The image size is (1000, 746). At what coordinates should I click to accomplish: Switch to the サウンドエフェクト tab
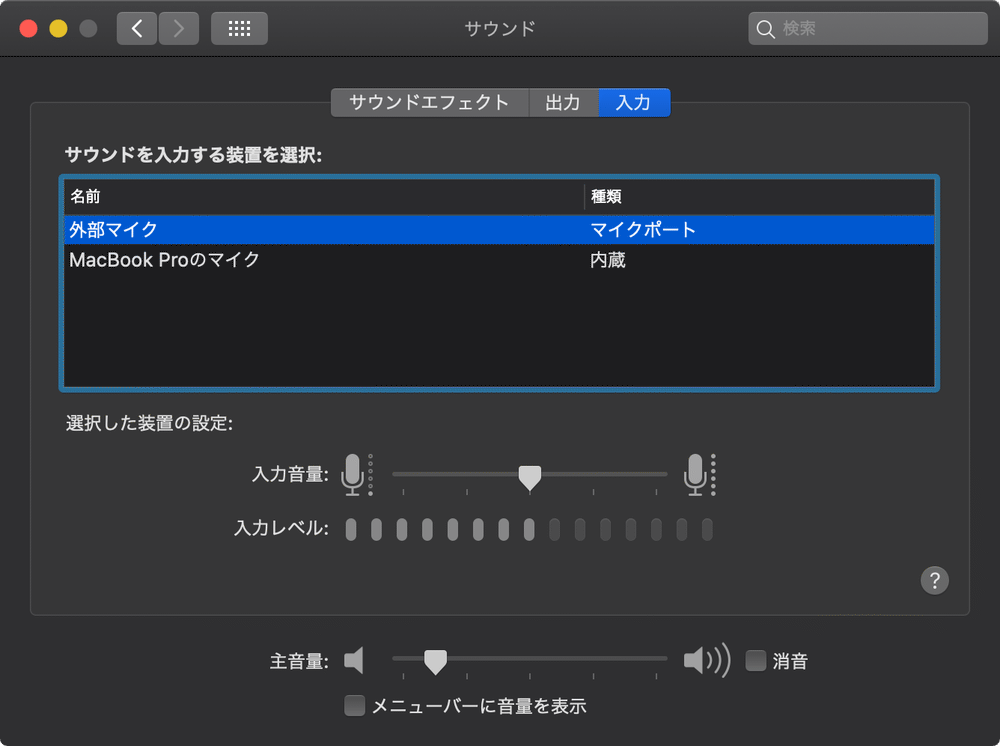[429, 102]
